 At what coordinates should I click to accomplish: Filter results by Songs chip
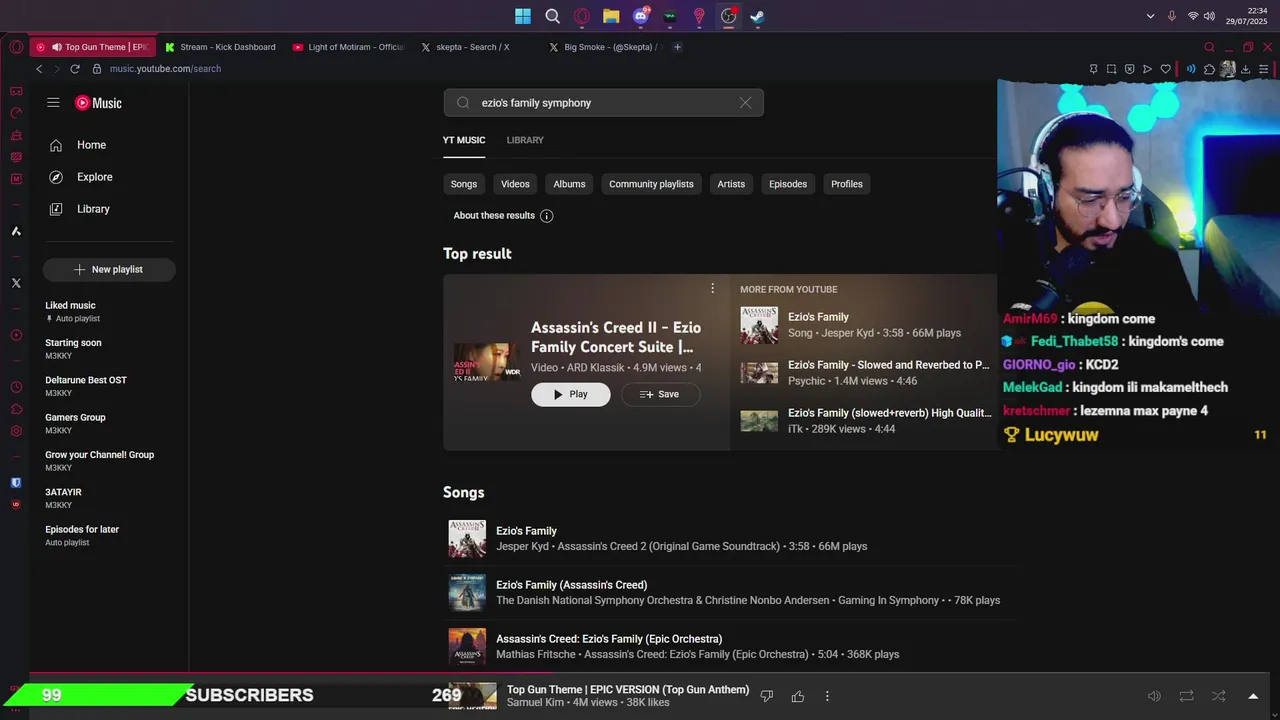pos(464,184)
